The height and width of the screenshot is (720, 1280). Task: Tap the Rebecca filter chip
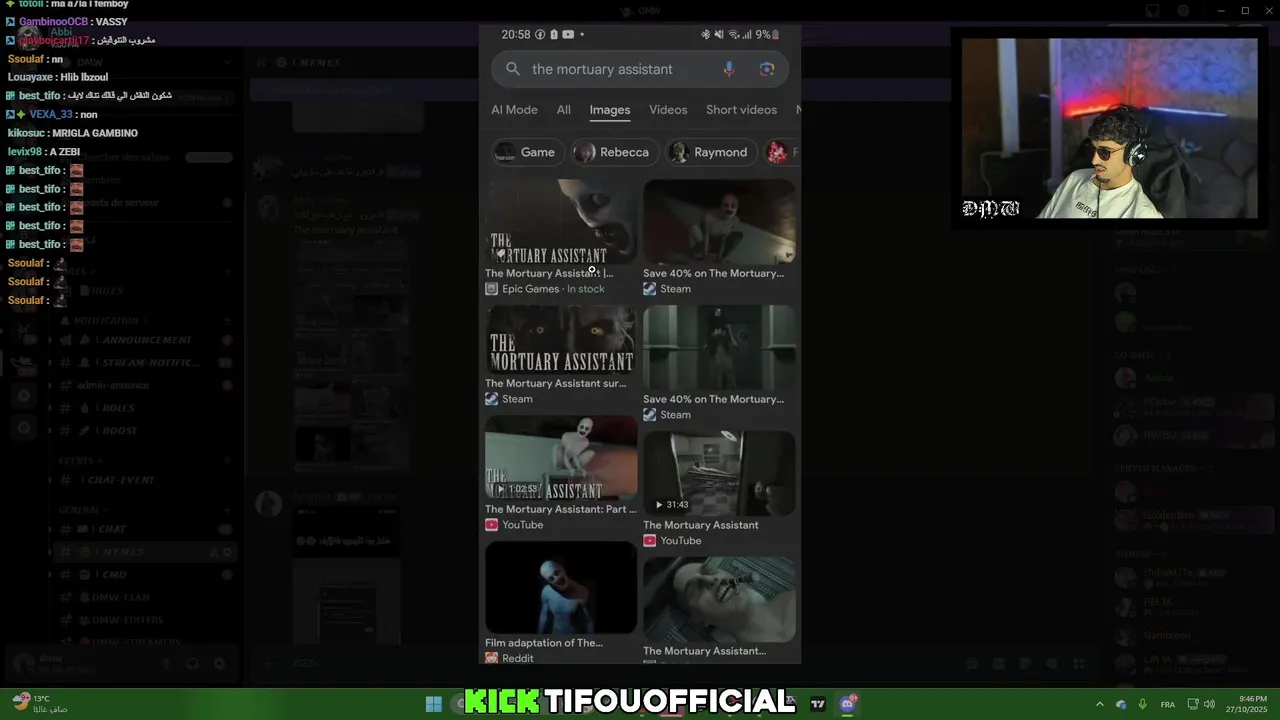614,152
